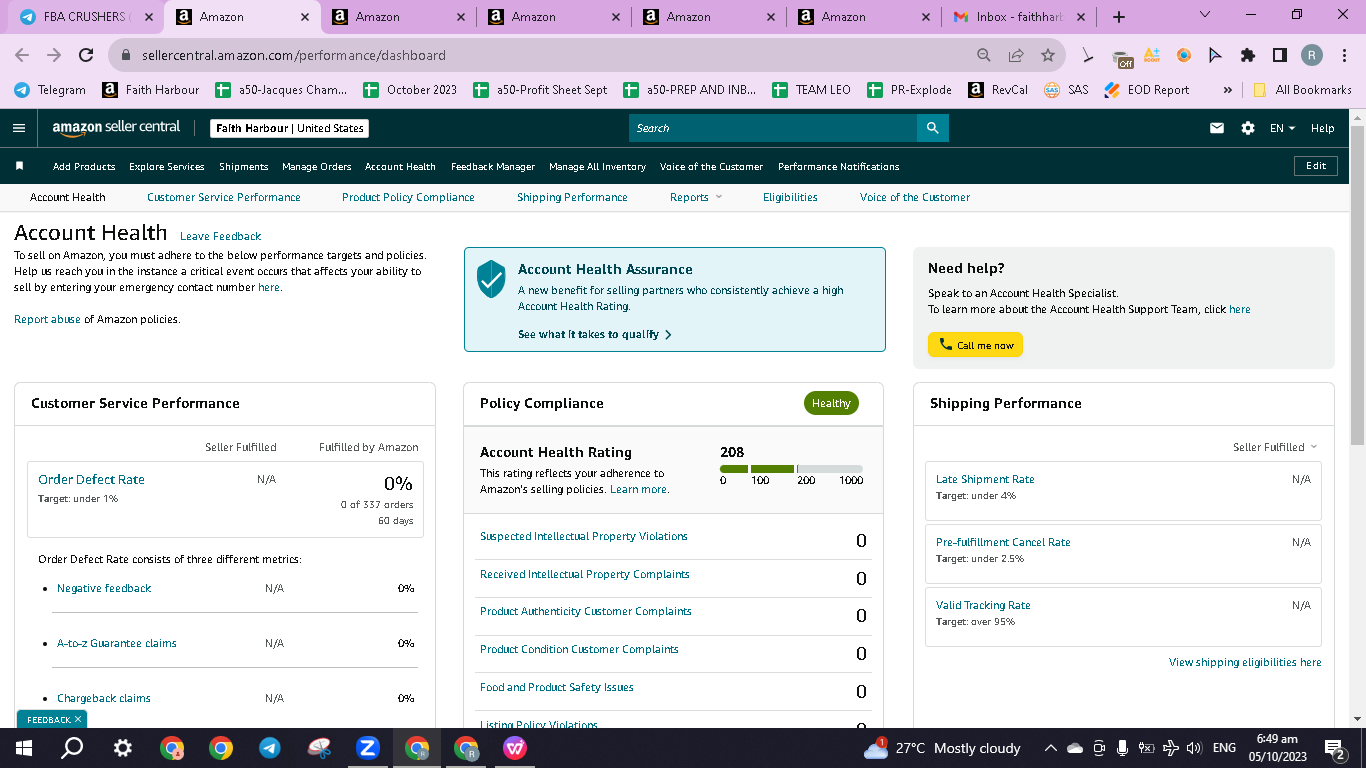Bookmark this page with the star icon
The image size is (1366, 768).
click(x=1048, y=55)
